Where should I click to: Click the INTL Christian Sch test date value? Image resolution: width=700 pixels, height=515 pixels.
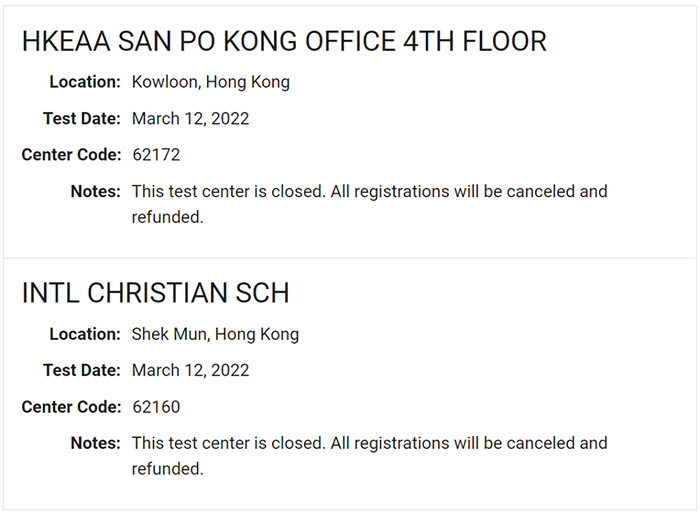pos(190,370)
